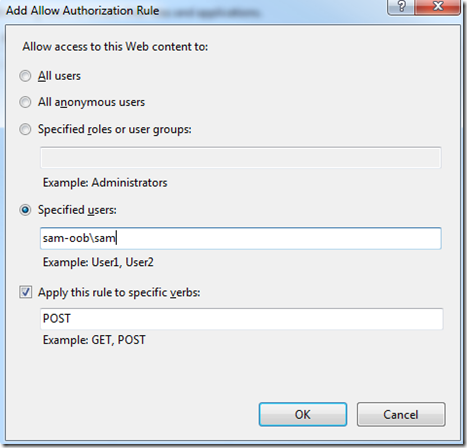Click the All users label text
This screenshot has width=467, height=448.
[x=59, y=76]
